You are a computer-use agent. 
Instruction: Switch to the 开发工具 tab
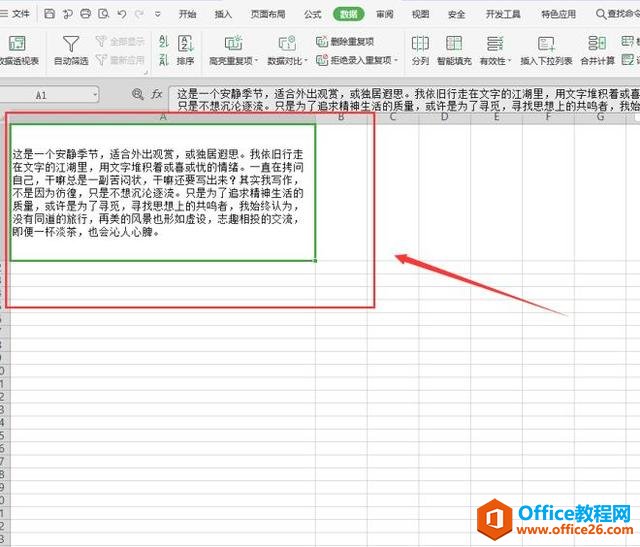coord(503,14)
